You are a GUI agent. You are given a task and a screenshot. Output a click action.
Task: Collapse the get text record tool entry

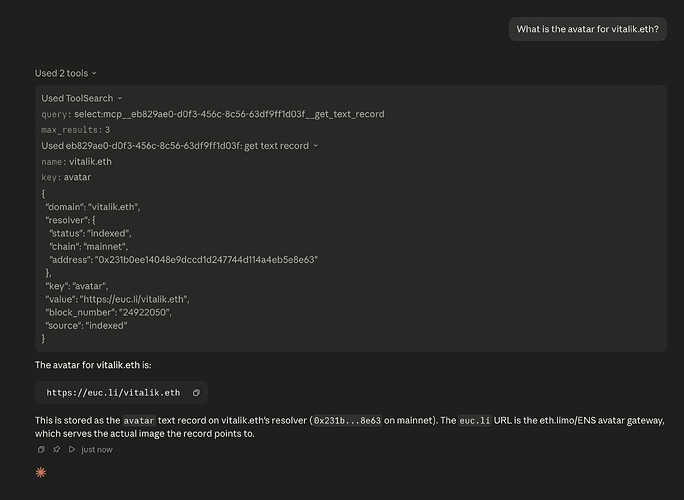click(180, 146)
